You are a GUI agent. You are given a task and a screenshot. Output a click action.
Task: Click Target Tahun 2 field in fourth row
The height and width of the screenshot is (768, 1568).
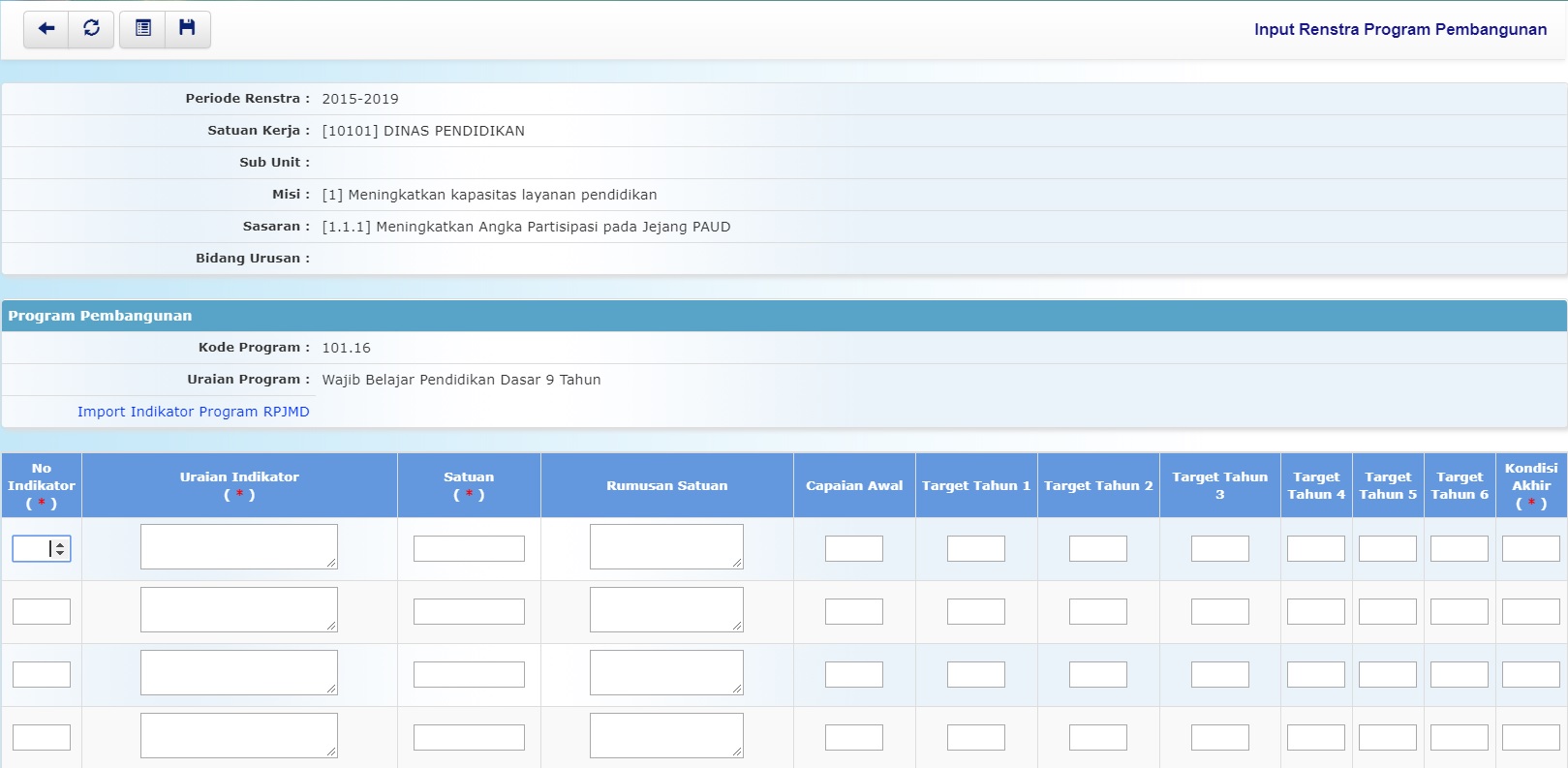(1098, 737)
